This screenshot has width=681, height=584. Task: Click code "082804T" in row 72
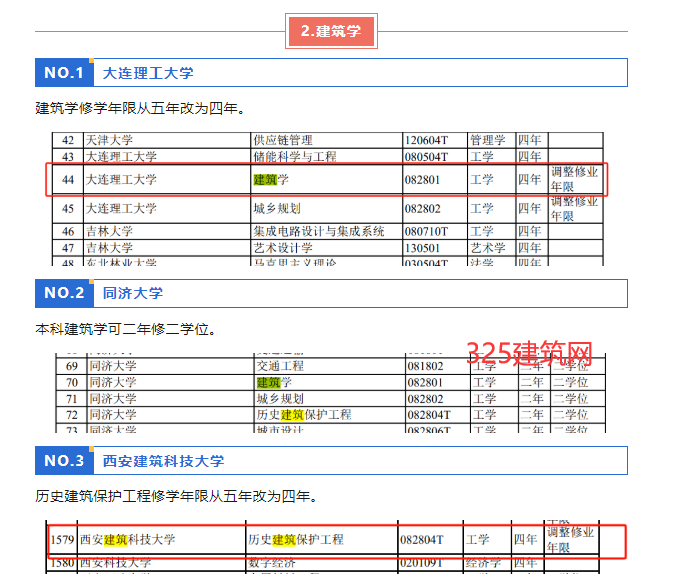pyautogui.click(x=429, y=415)
